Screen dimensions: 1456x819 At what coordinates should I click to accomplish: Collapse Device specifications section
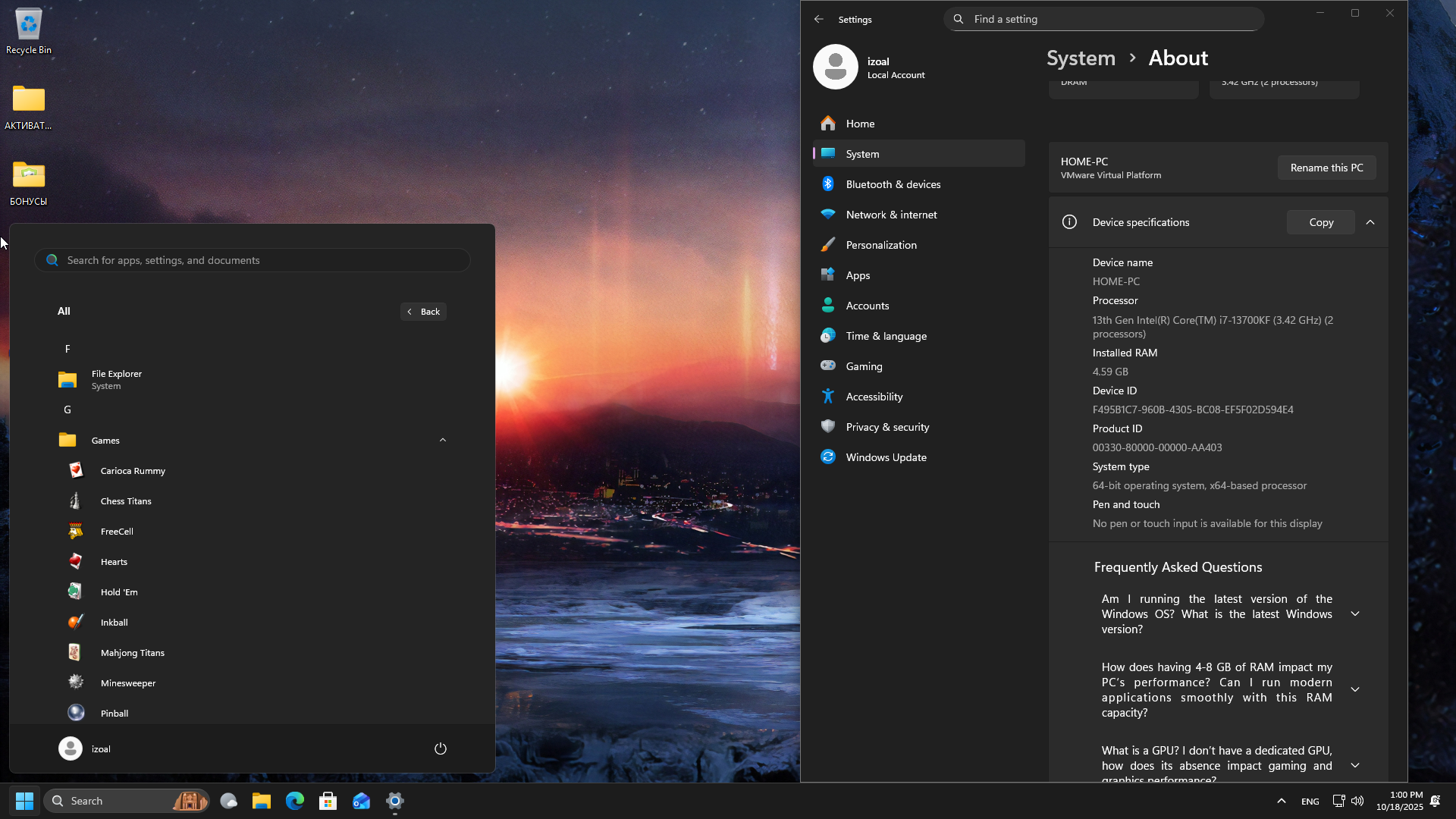click(x=1370, y=222)
